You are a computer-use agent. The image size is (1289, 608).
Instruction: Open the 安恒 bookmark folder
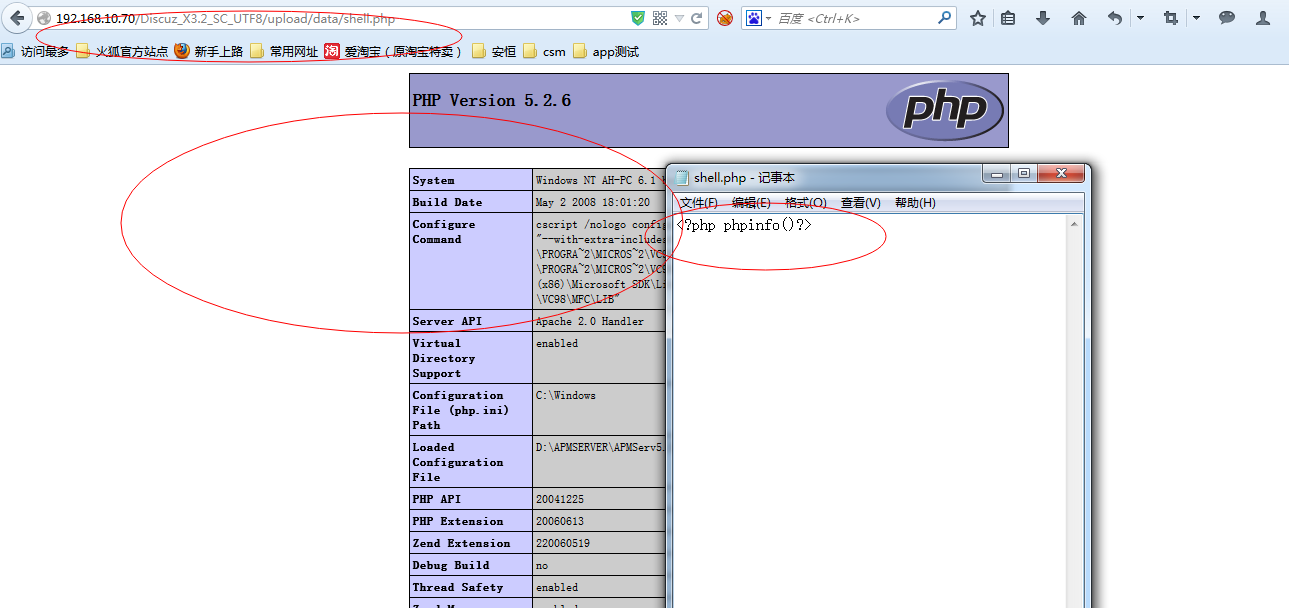[x=494, y=52]
